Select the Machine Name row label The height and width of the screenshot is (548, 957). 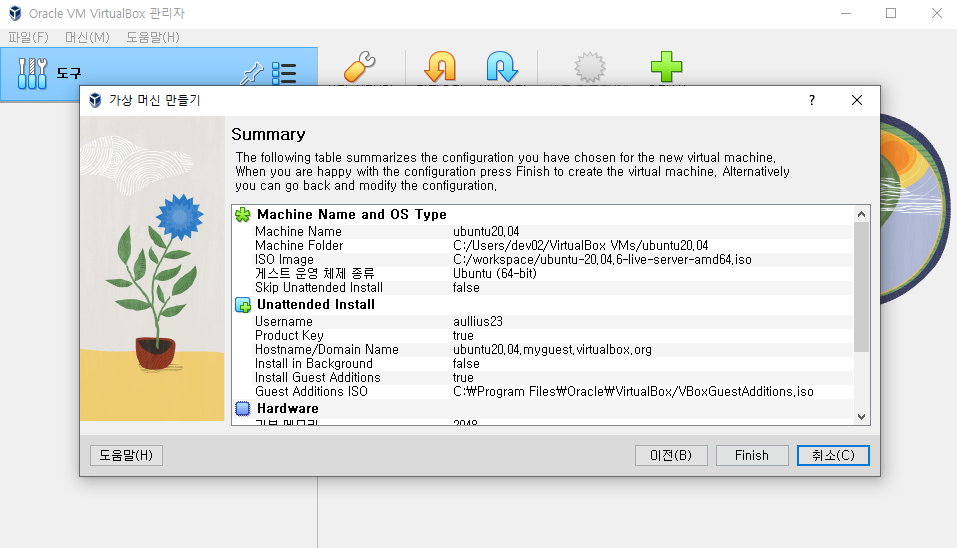point(298,231)
